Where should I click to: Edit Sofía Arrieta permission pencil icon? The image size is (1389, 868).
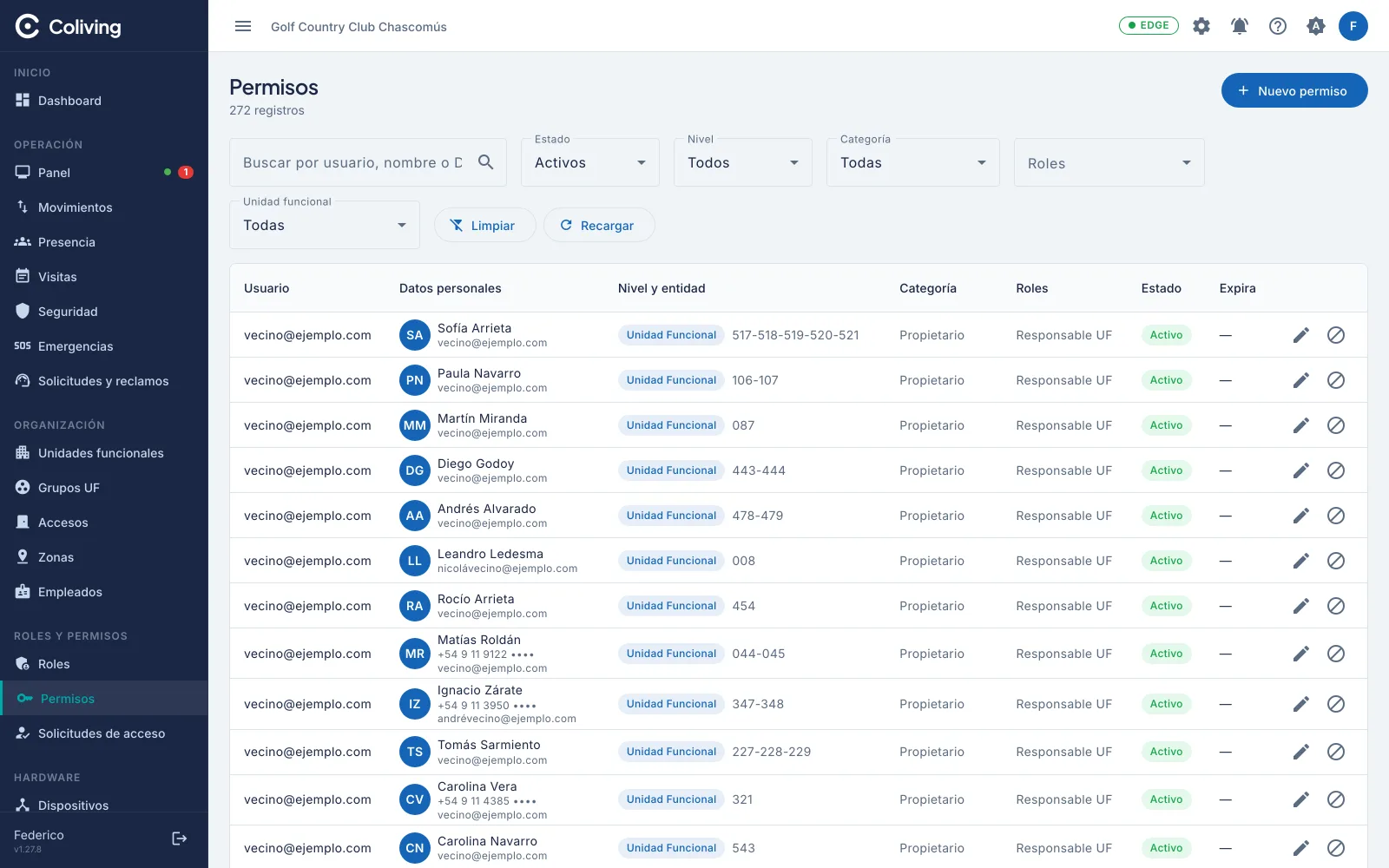click(x=1300, y=335)
